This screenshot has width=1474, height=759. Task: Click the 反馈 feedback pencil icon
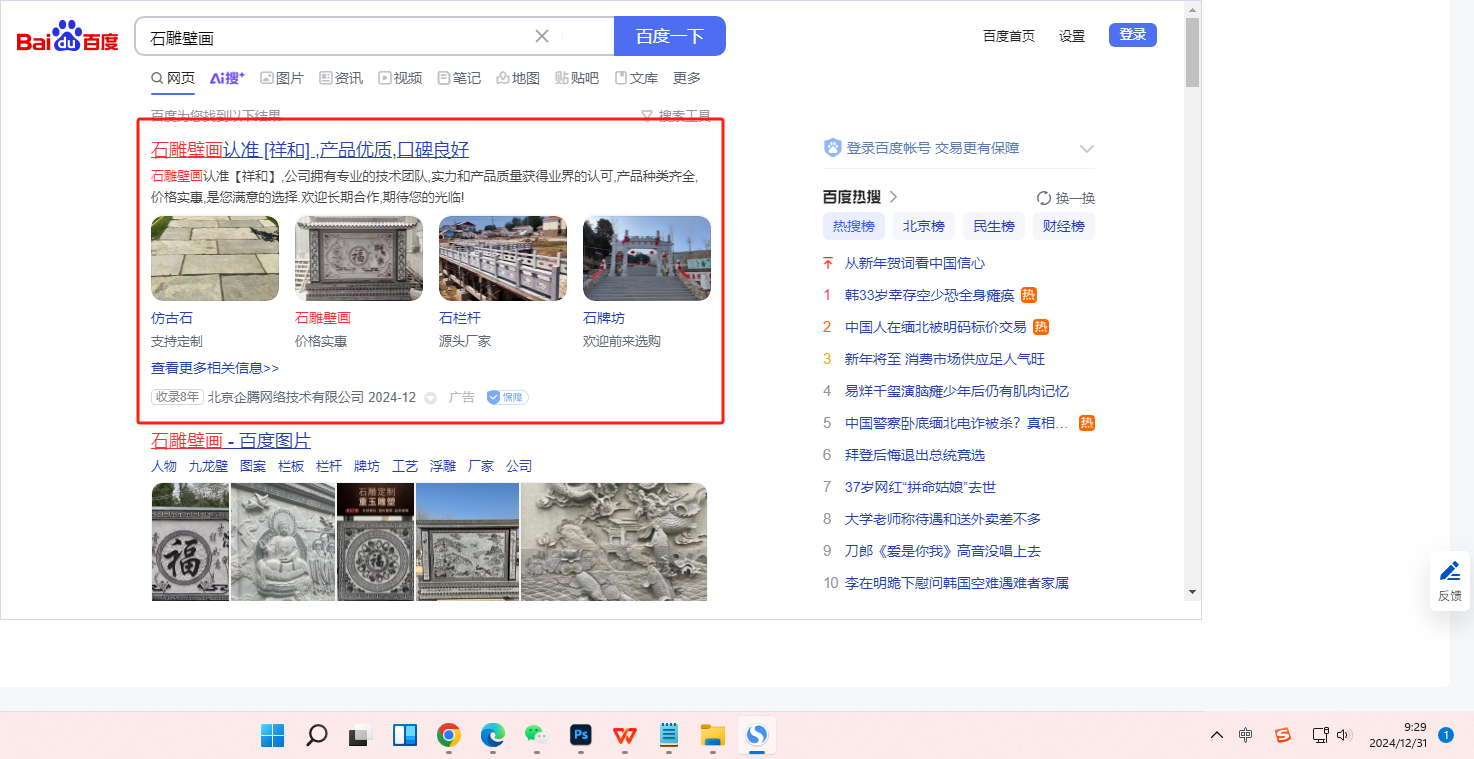(1449, 571)
